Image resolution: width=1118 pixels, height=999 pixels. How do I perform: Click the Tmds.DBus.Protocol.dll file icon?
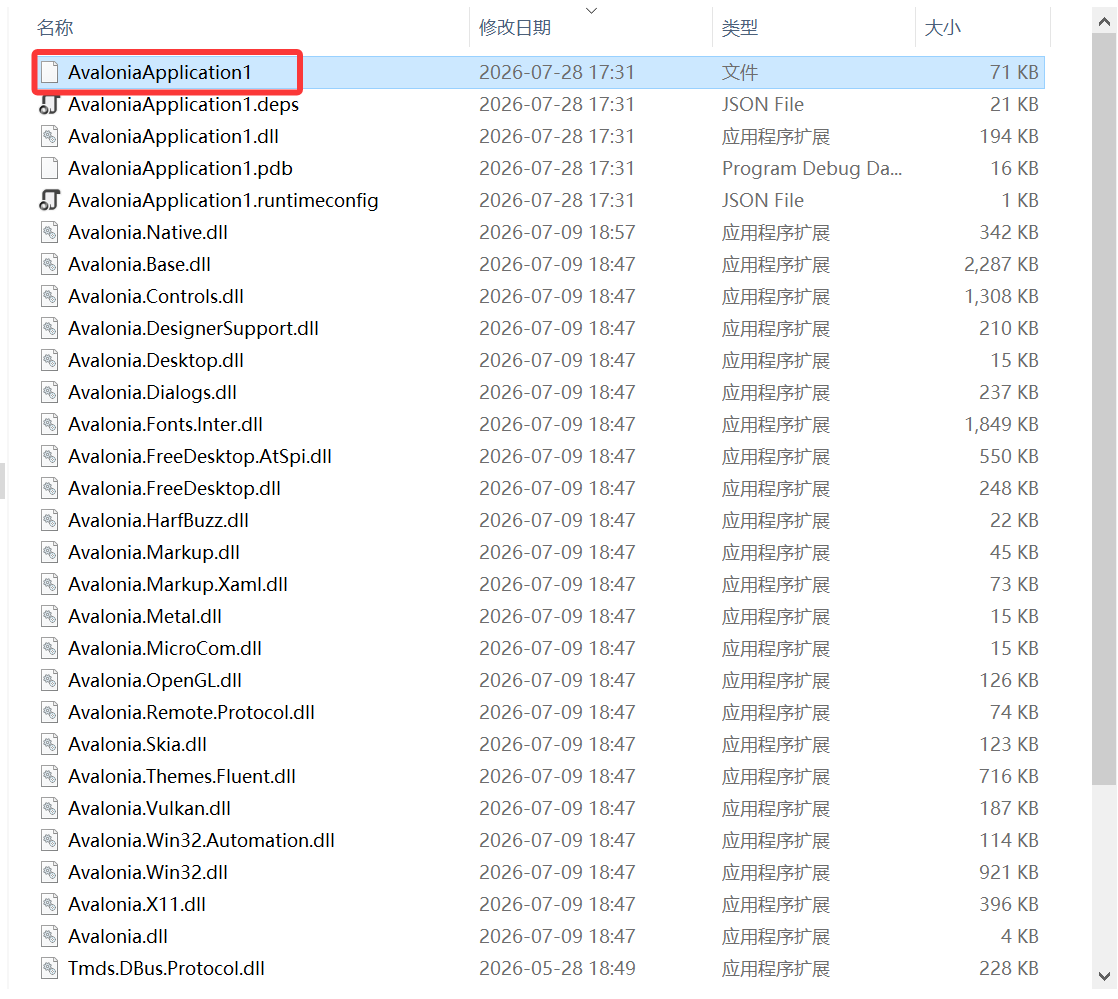[x=49, y=969]
